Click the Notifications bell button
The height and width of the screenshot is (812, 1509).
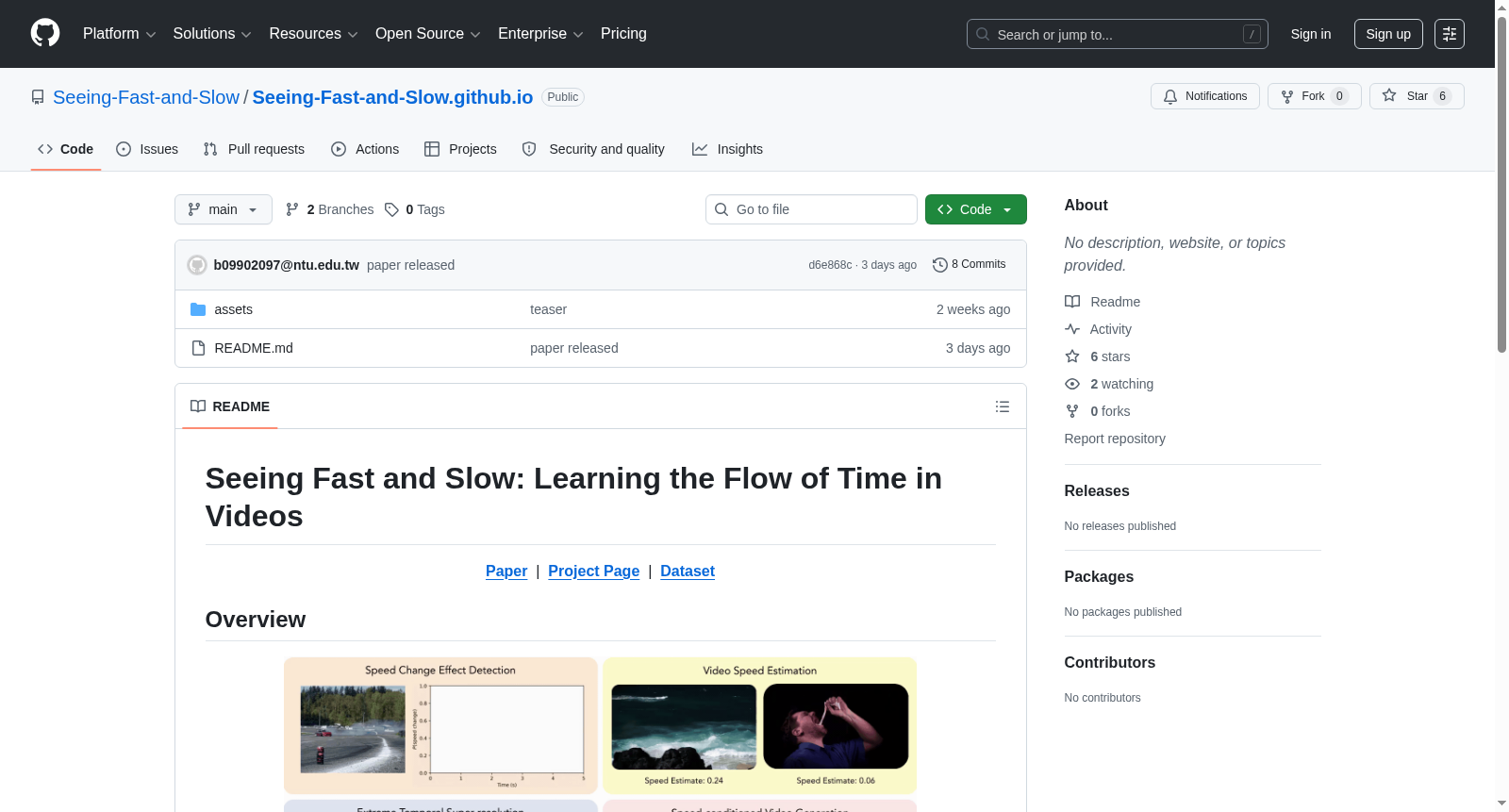(x=1204, y=96)
